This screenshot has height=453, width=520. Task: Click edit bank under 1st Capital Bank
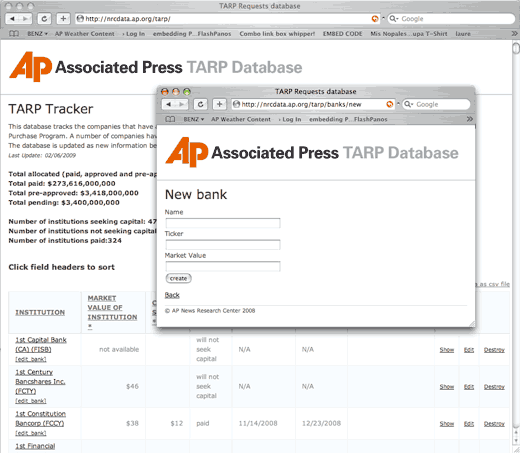31,359
